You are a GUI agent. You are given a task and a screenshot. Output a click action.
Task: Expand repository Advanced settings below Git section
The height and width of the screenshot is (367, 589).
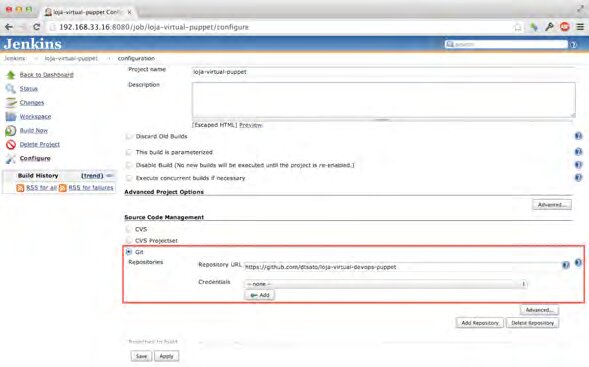coord(539,310)
